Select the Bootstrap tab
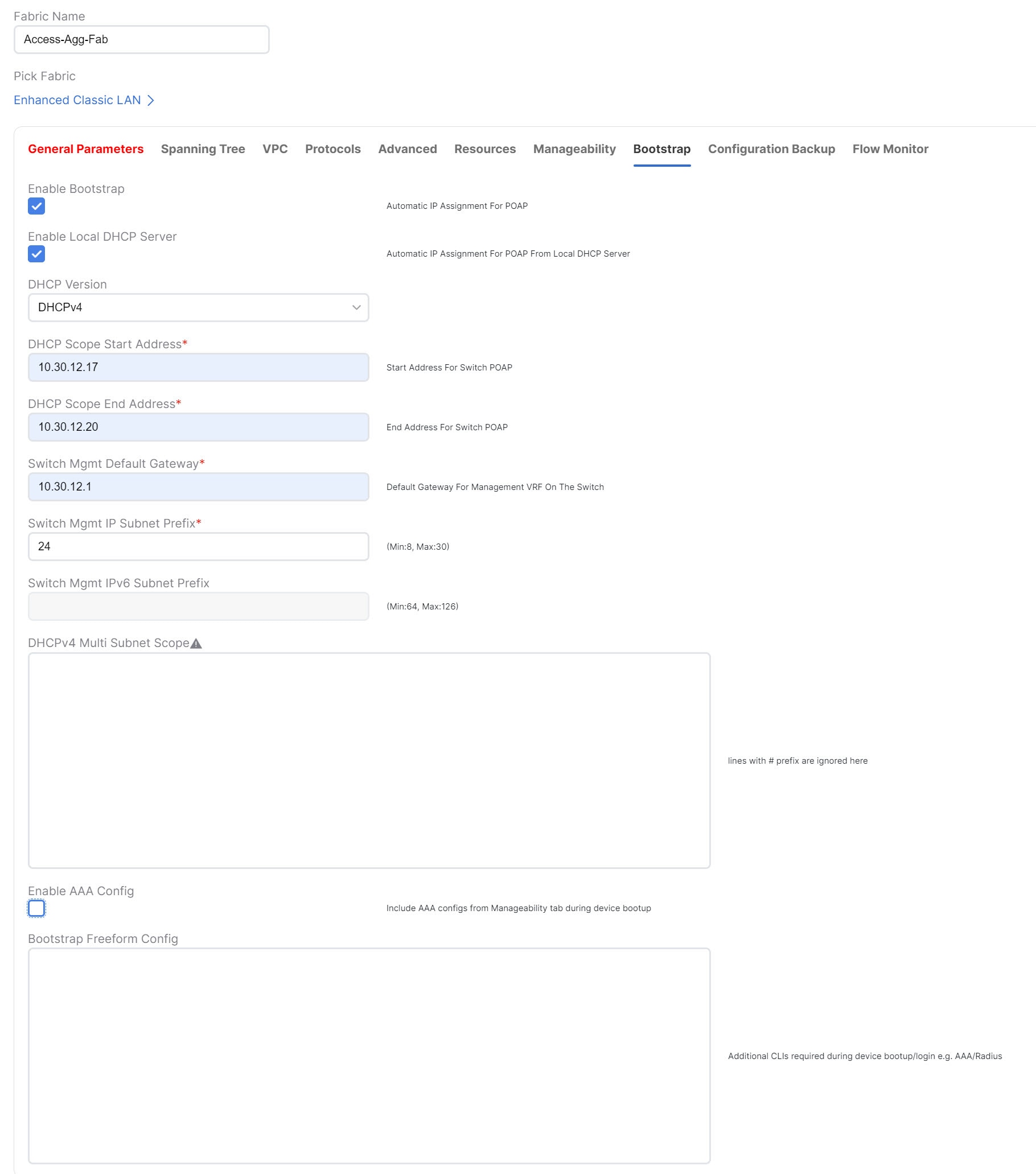The image size is (1036, 1174). point(662,149)
